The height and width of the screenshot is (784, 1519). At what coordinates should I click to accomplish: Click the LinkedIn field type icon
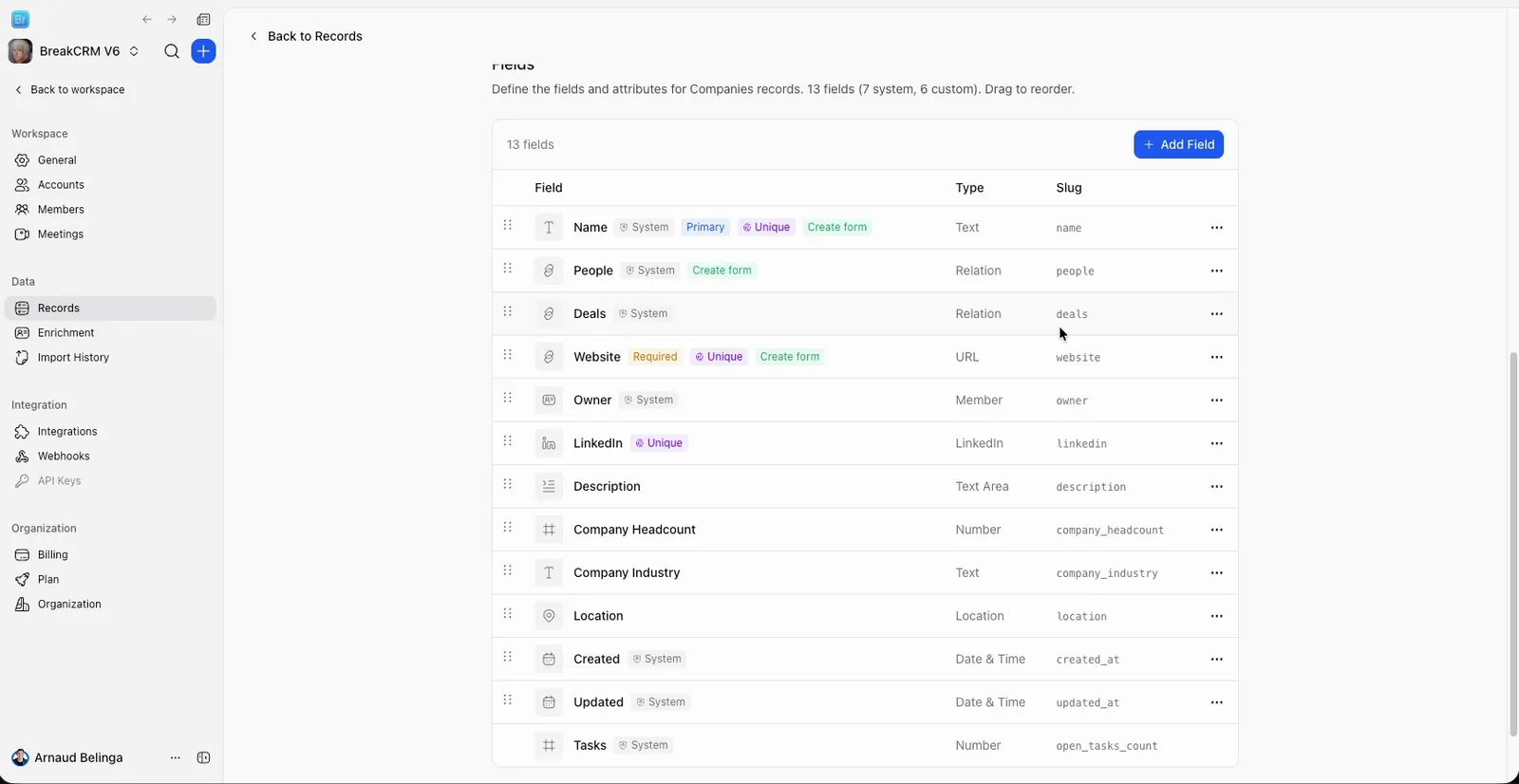(x=549, y=443)
